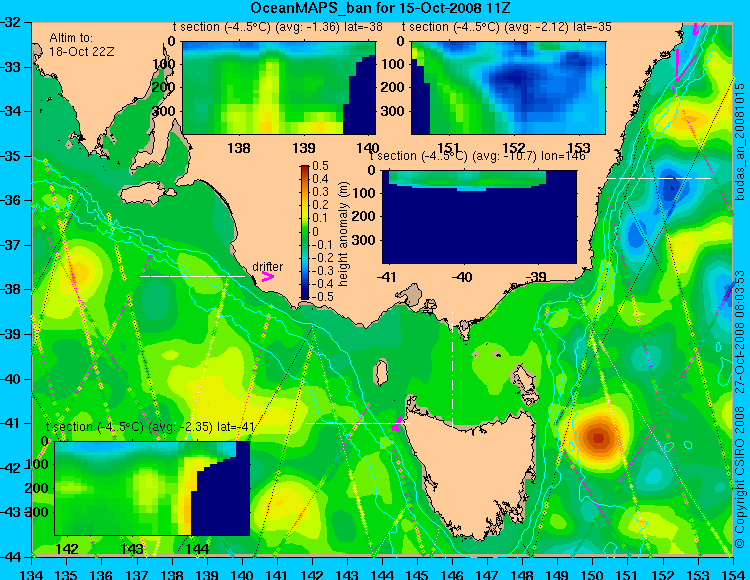Click the '27-Oct-2008 08:03:53' timestamp
The width and height of the screenshot is (750, 580).
click(x=740, y=330)
